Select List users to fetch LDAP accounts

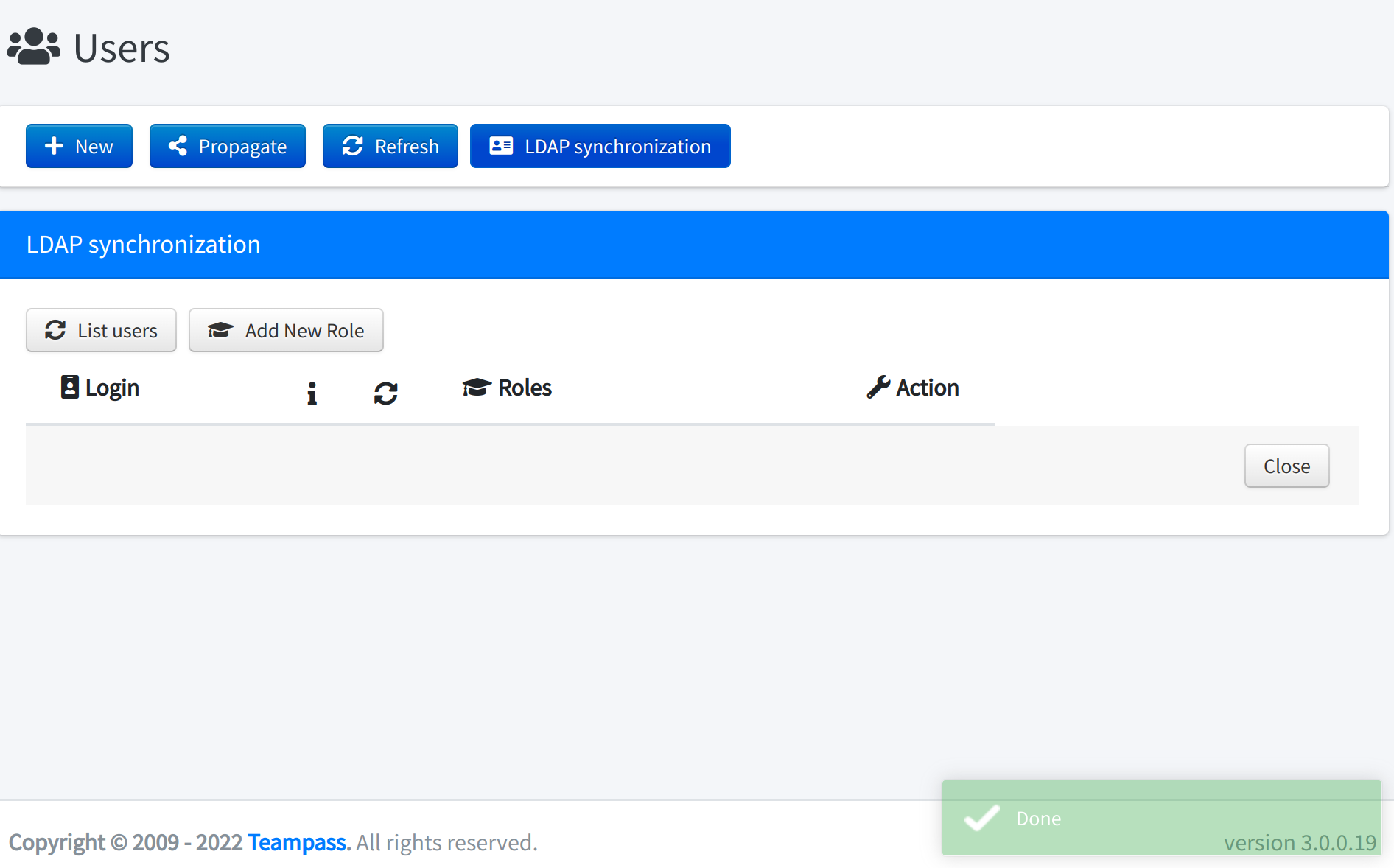(101, 330)
